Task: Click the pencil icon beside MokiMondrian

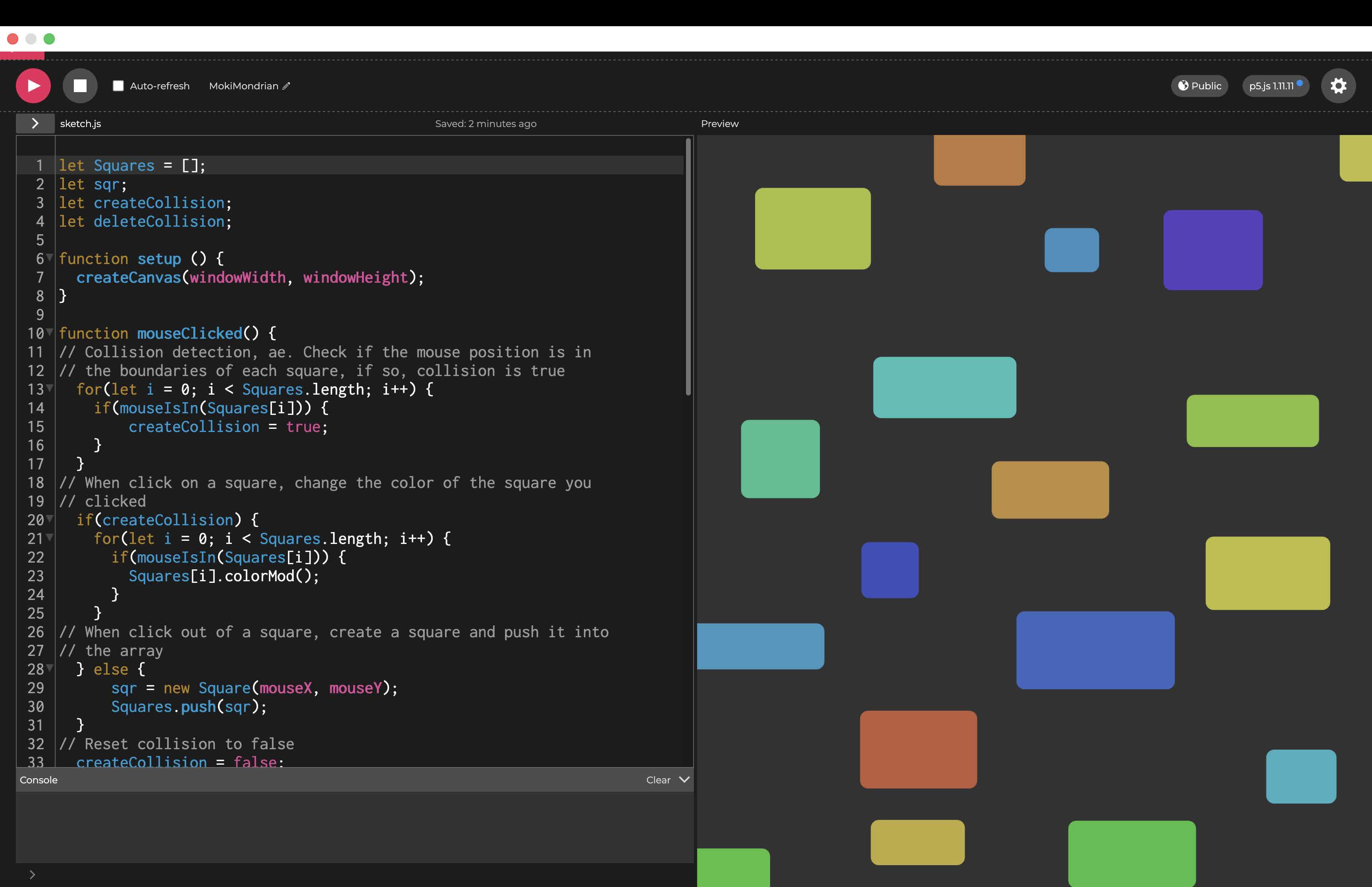Action: pyautogui.click(x=286, y=86)
